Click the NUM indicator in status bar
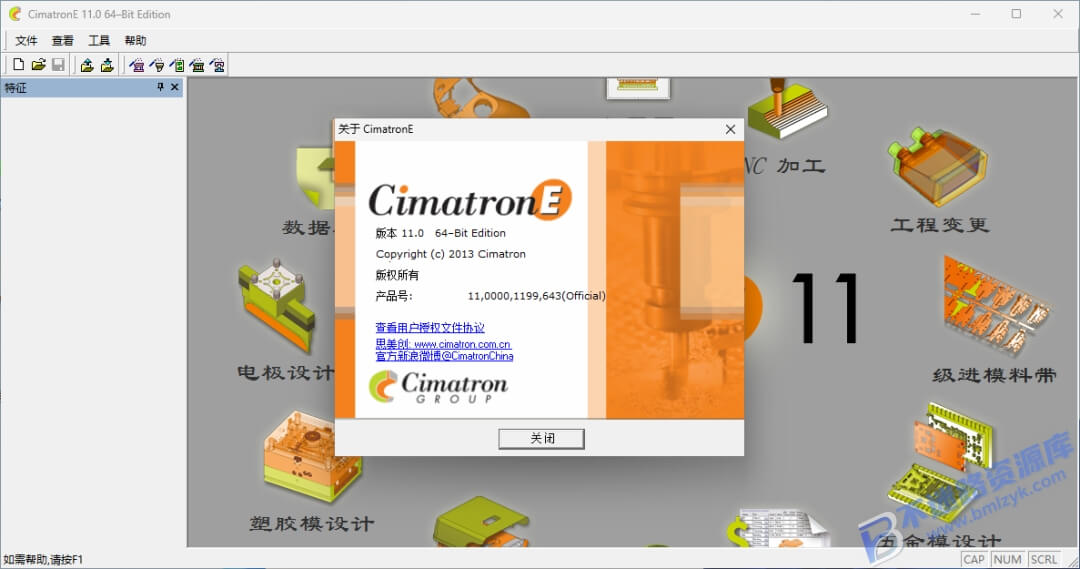The width and height of the screenshot is (1080, 569). click(1008, 559)
